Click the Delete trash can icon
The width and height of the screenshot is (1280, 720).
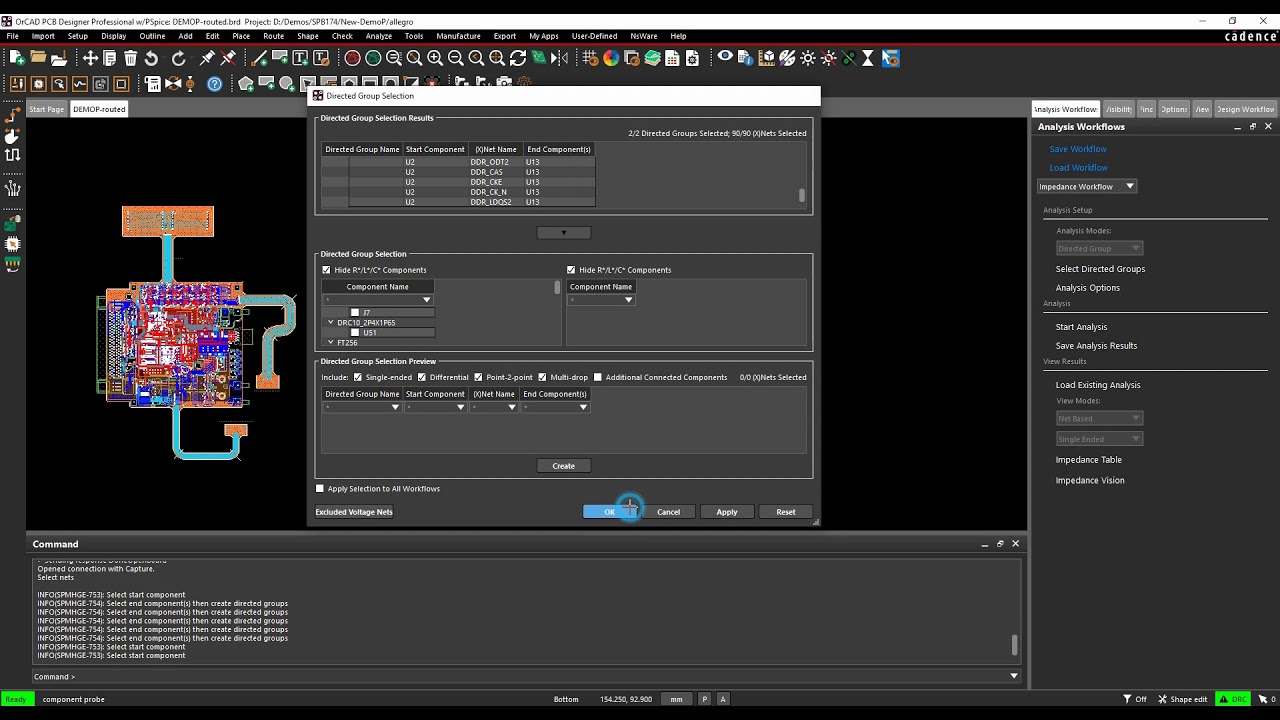(x=131, y=59)
